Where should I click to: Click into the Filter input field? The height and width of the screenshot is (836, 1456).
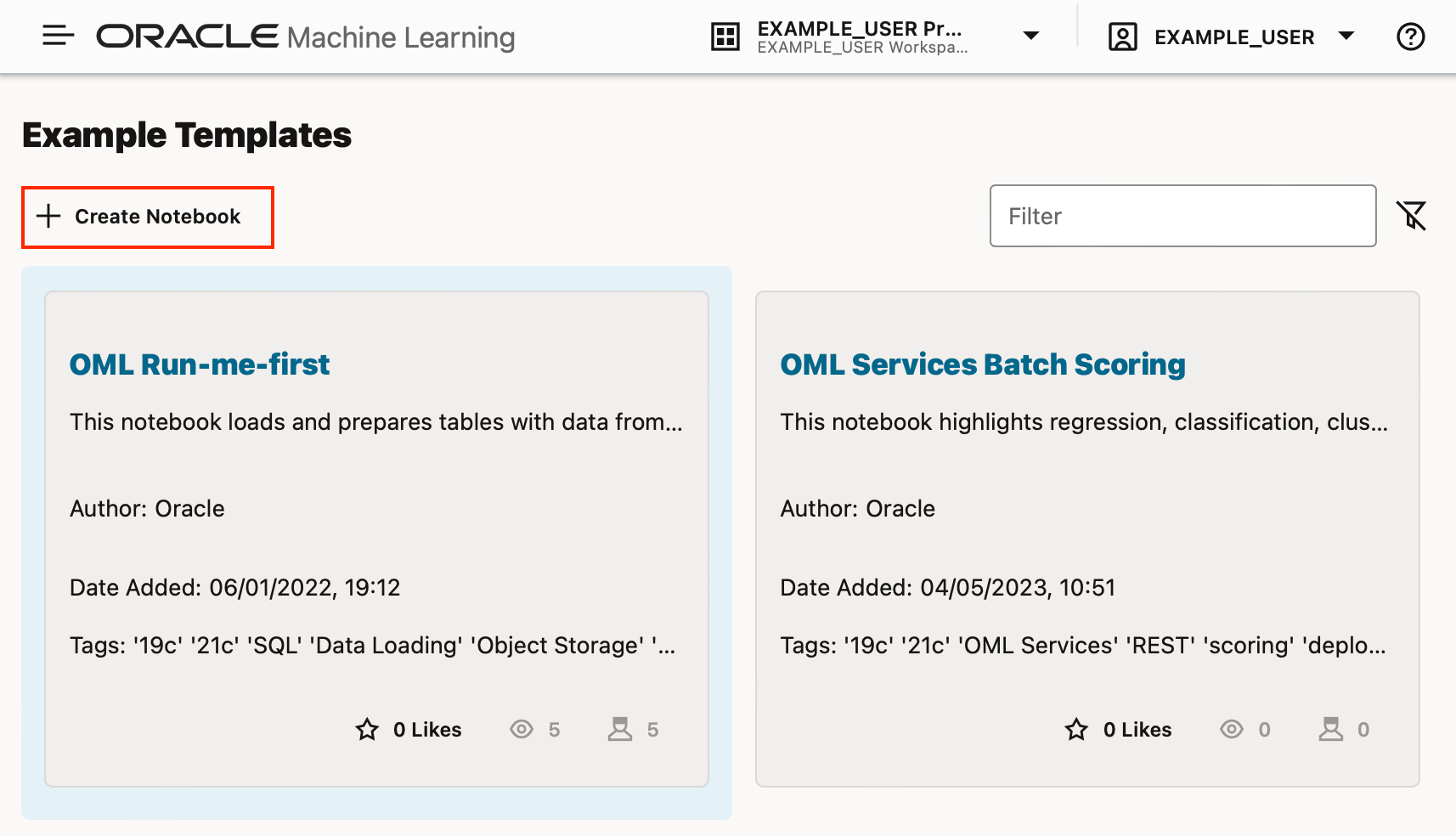click(x=1182, y=216)
